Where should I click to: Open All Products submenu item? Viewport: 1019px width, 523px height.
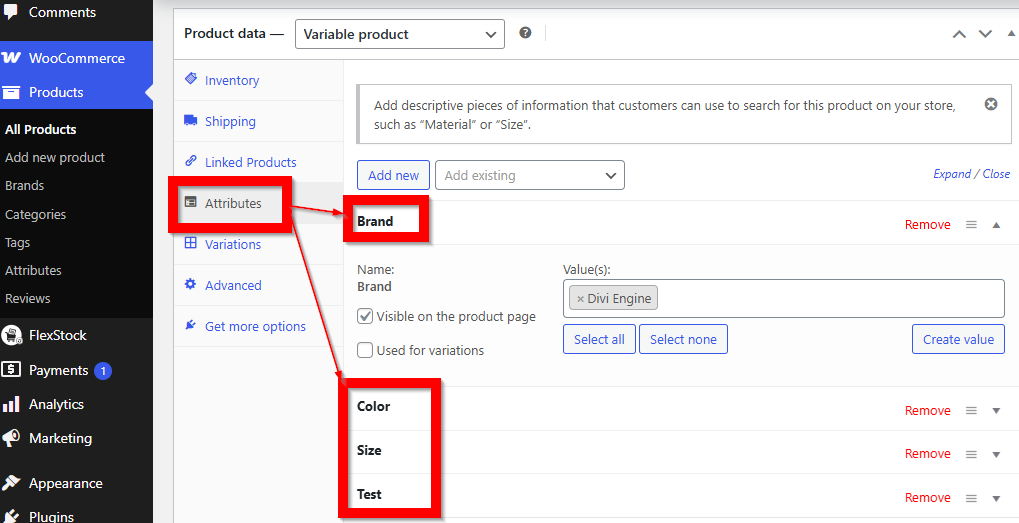tap(41, 129)
